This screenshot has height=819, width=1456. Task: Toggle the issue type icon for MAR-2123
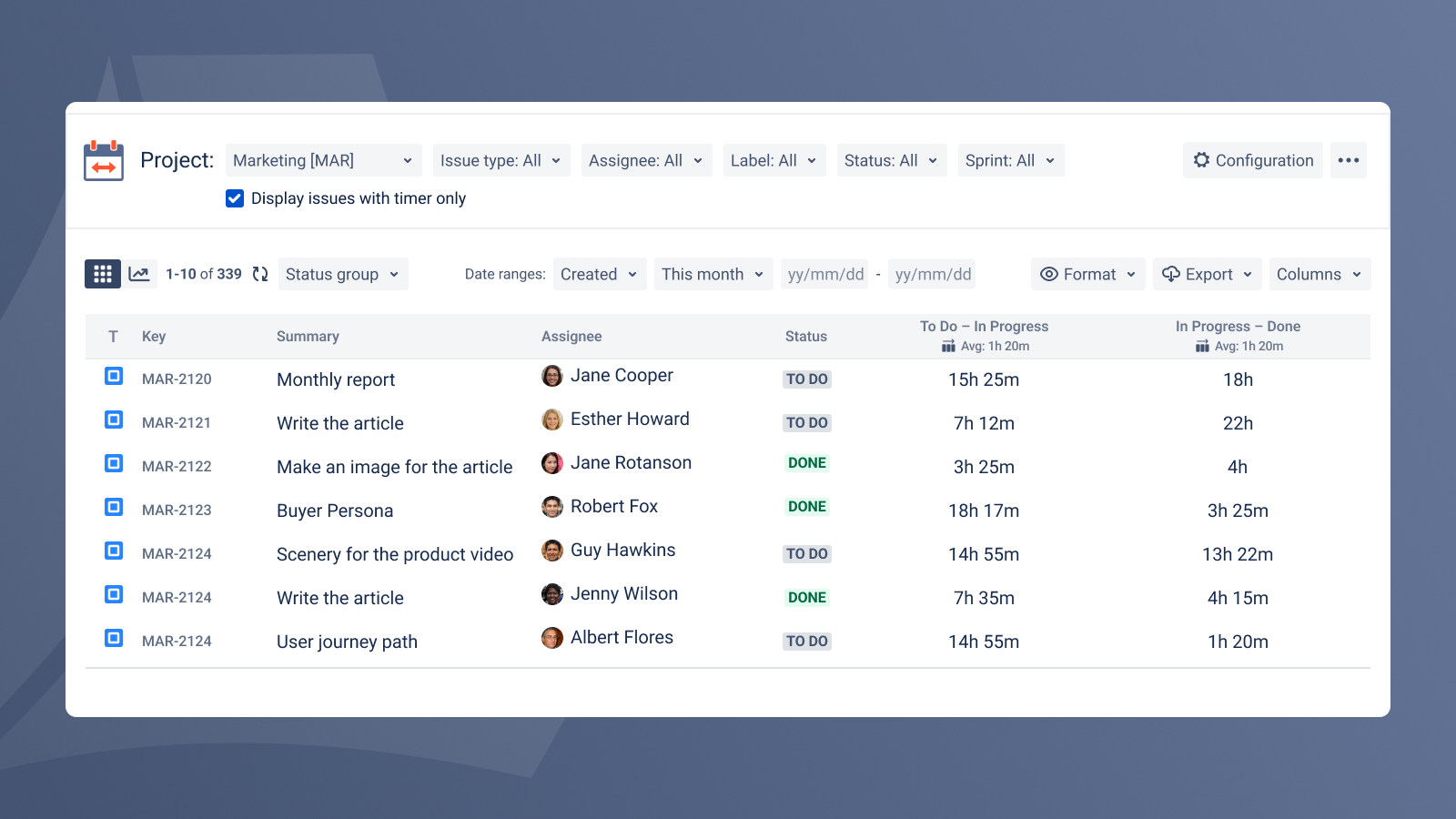[x=113, y=507]
